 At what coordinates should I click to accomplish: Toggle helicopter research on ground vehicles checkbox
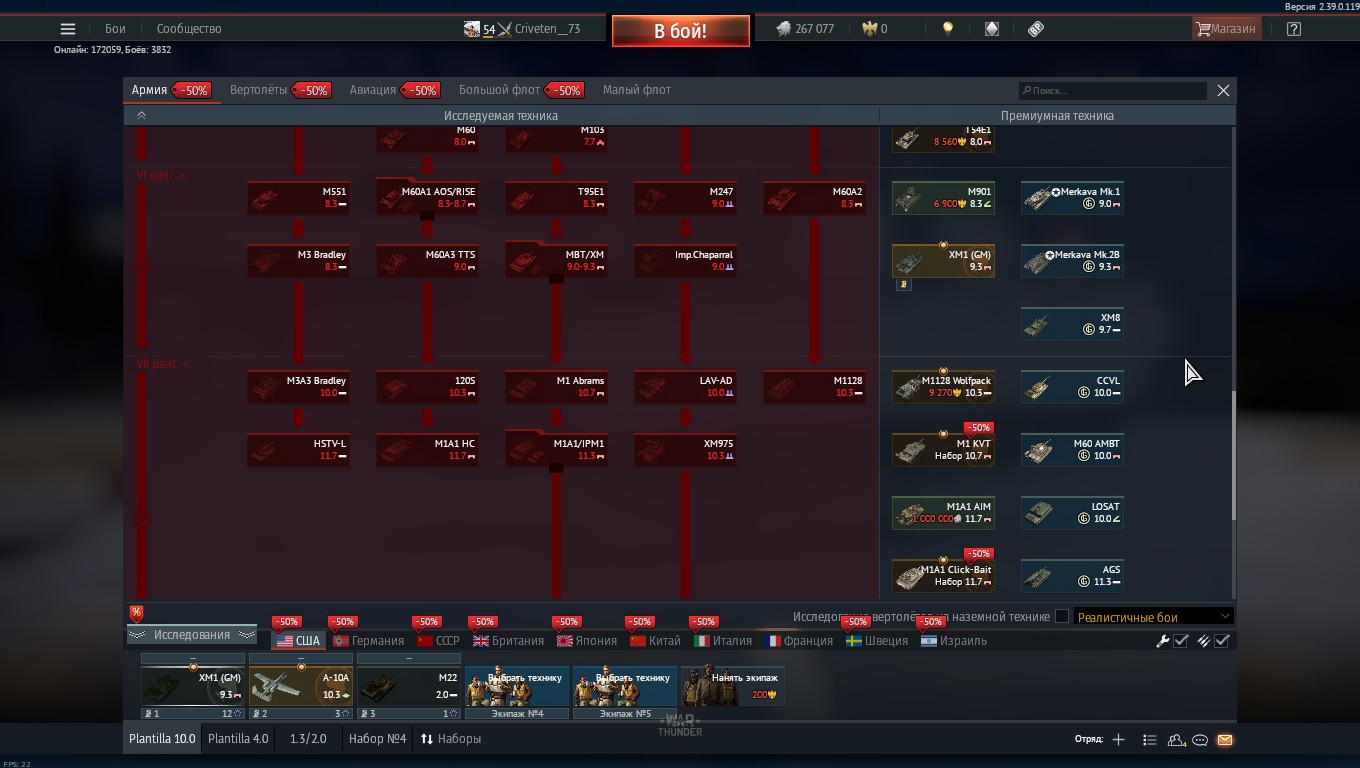pos(1062,617)
